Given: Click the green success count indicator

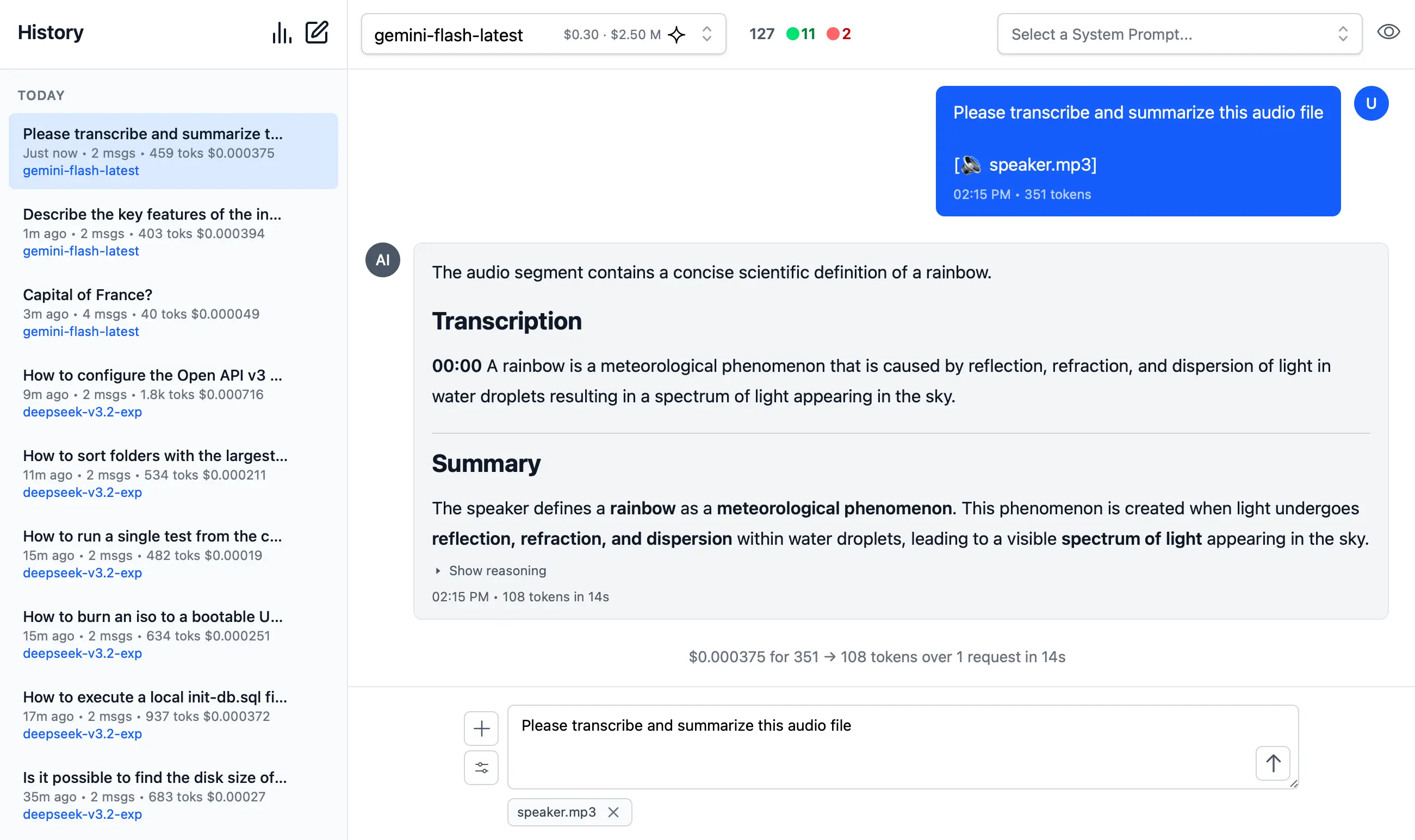Looking at the screenshot, I should coord(800,34).
